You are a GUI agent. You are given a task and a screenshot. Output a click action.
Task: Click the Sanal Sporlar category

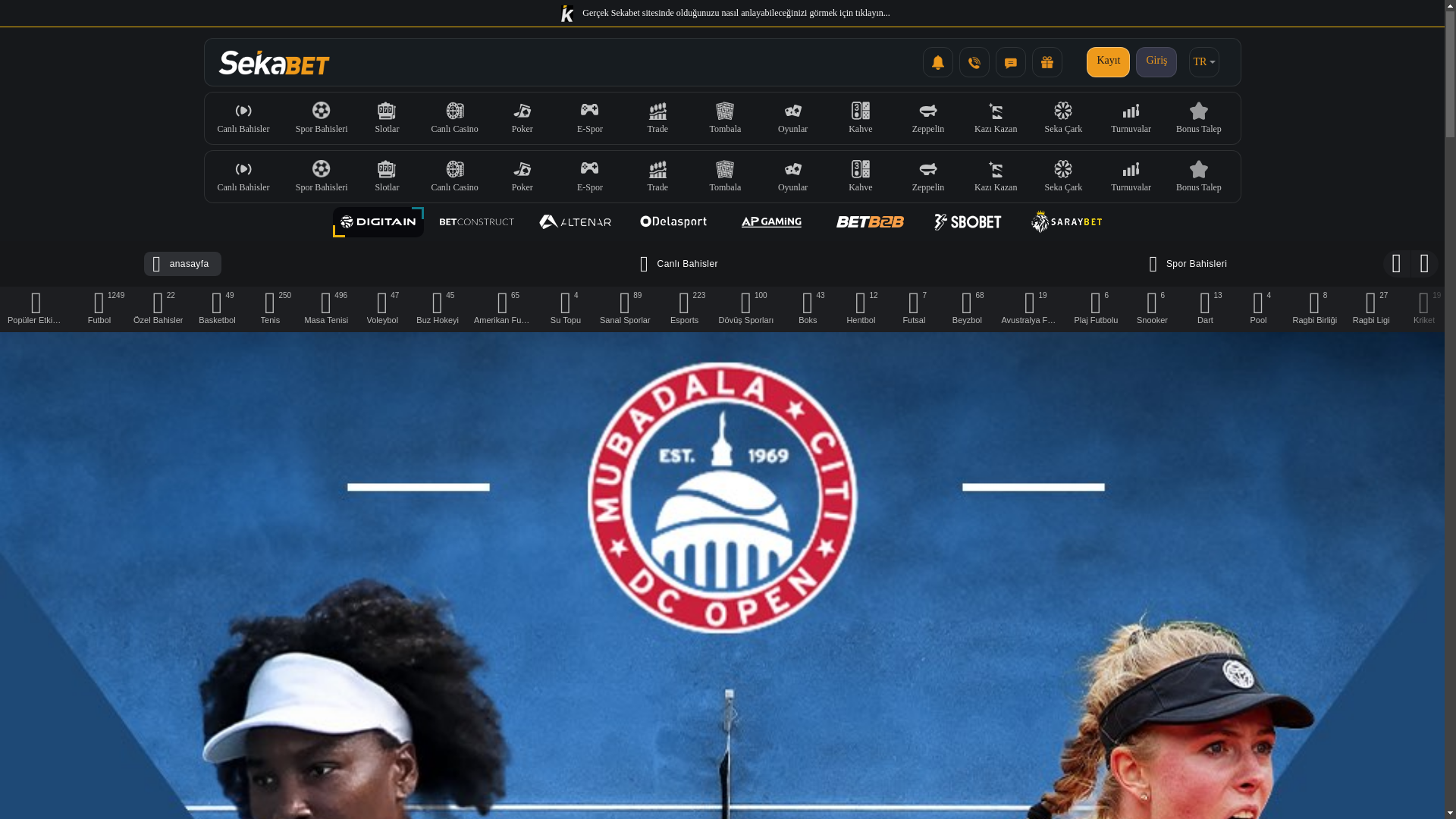click(625, 309)
